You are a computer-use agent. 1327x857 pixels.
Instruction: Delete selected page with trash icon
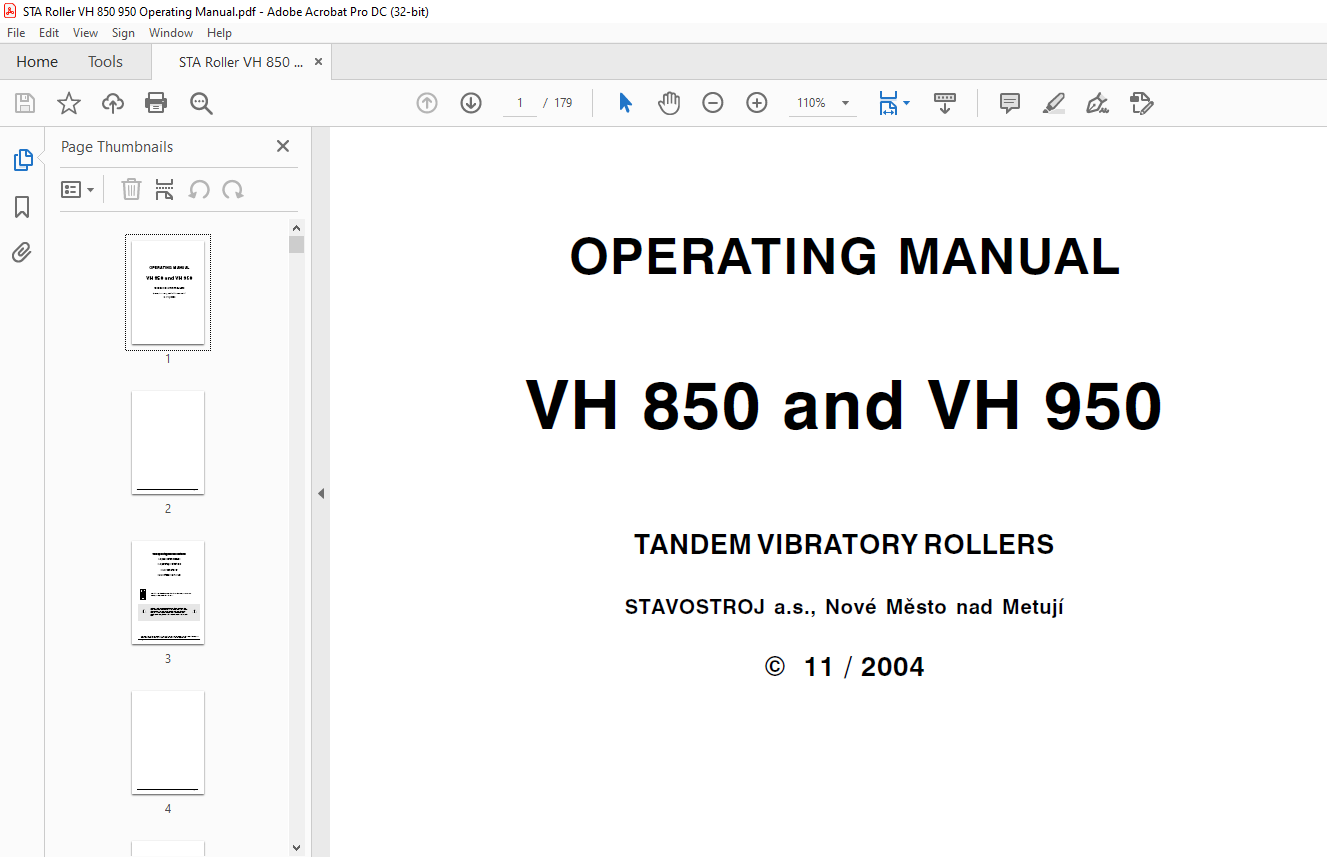(x=131, y=189)
